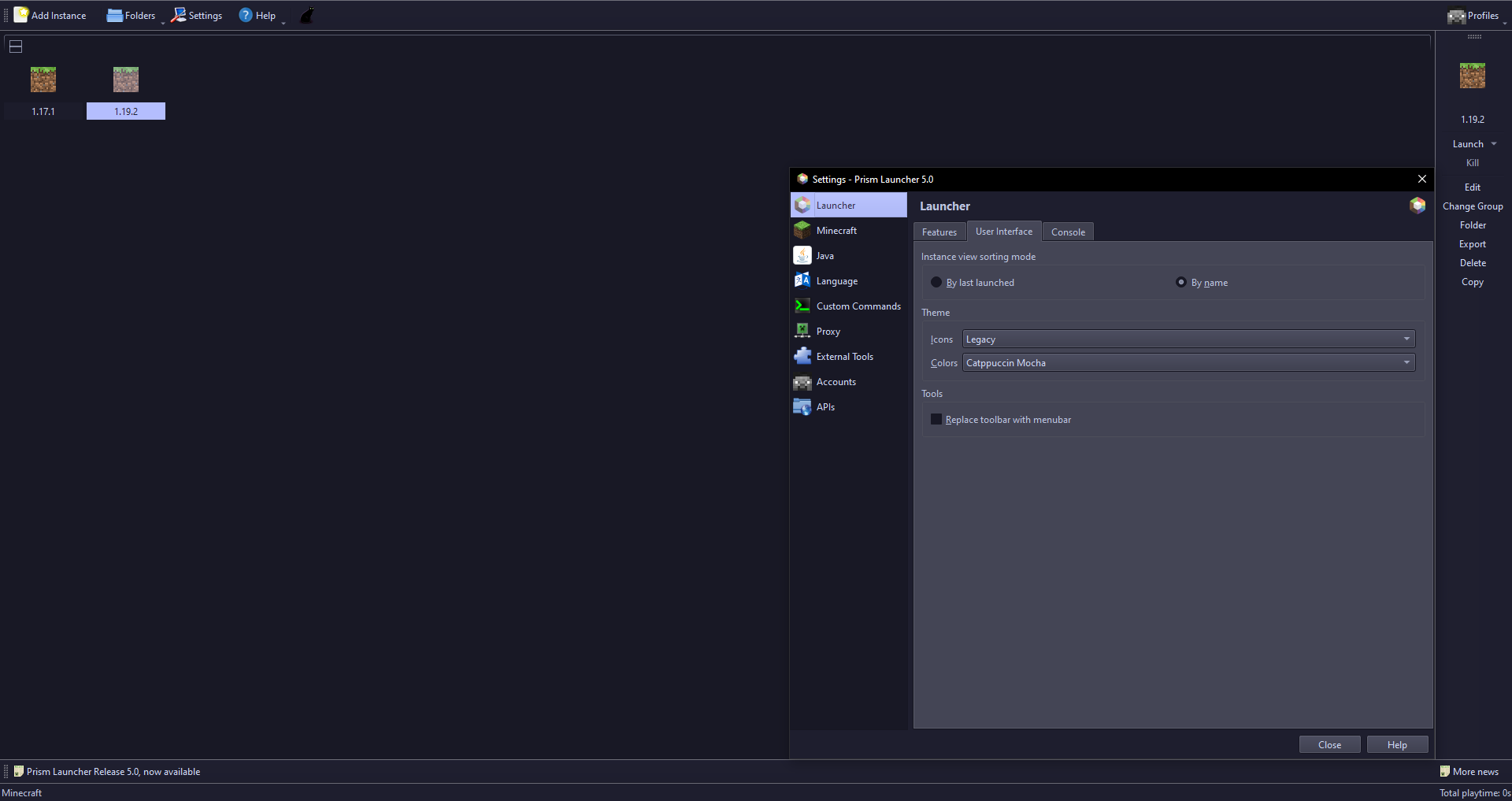
Task: Select the 1.17.1 instance grass block
Action: pos(43,79)
